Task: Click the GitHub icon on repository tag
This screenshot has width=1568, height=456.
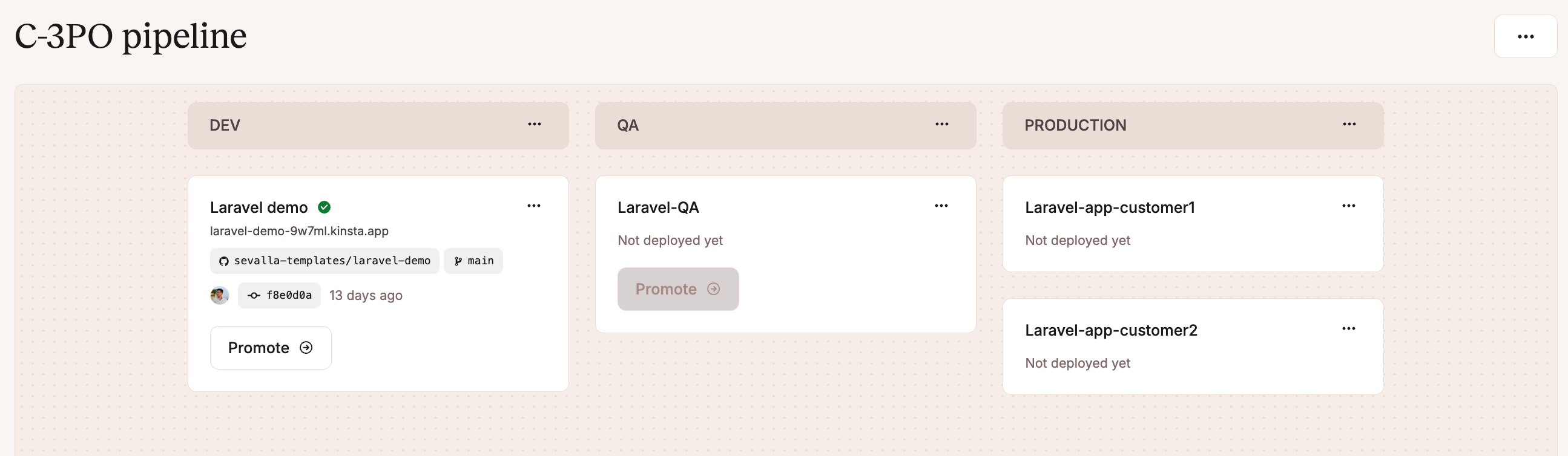Action: 224,261
